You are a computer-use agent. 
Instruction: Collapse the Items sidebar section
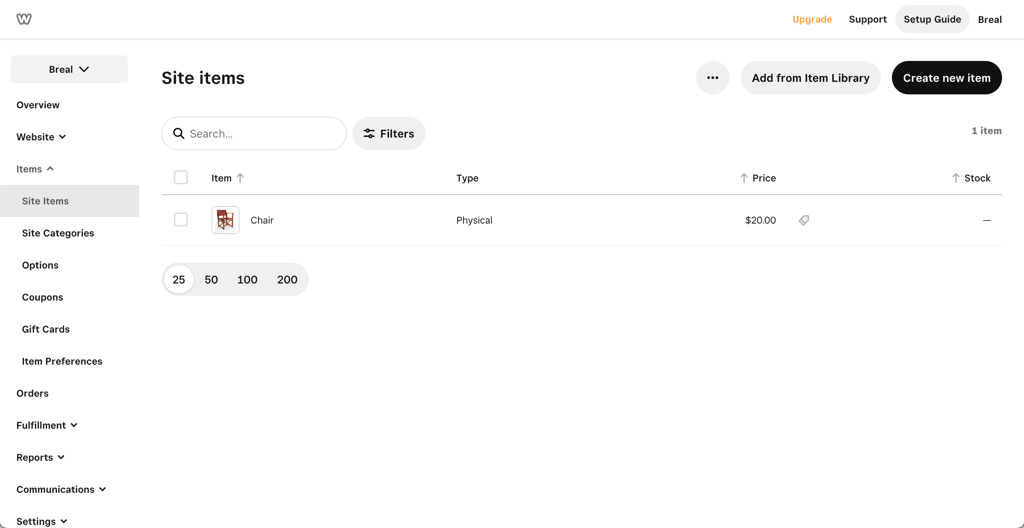tap(35, 169)
